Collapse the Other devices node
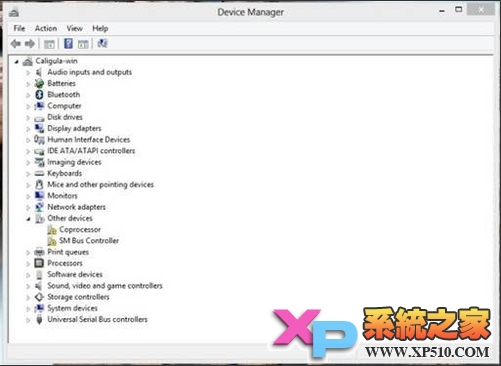This screenshot has height=366, width=501. coord(28,219)
